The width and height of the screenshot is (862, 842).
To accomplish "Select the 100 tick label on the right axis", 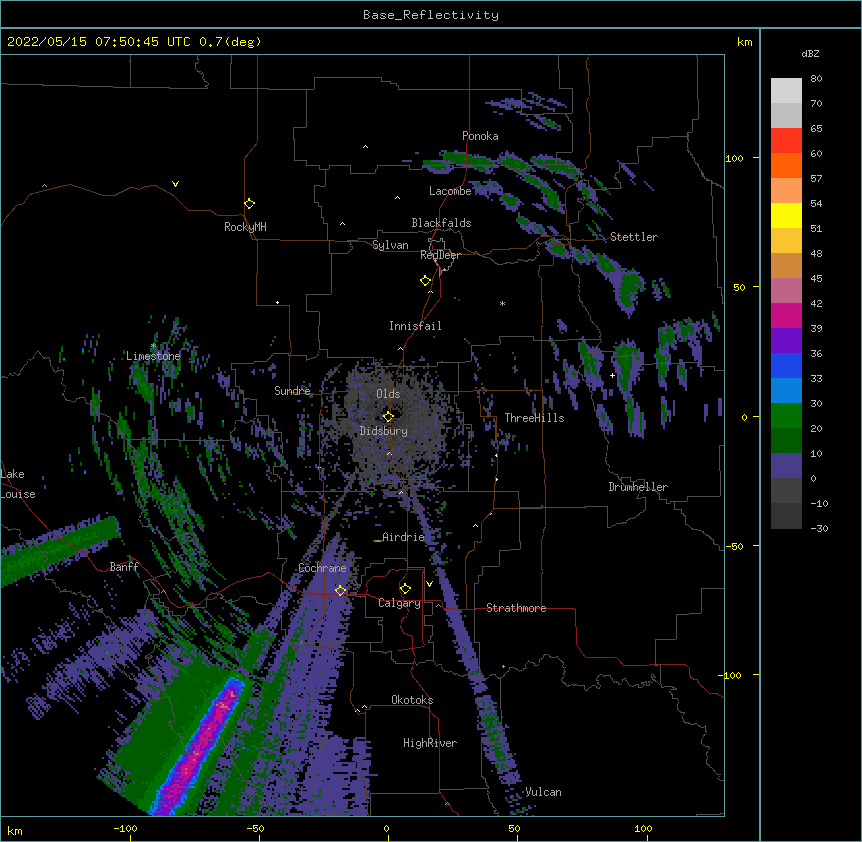I will (734, 158).
